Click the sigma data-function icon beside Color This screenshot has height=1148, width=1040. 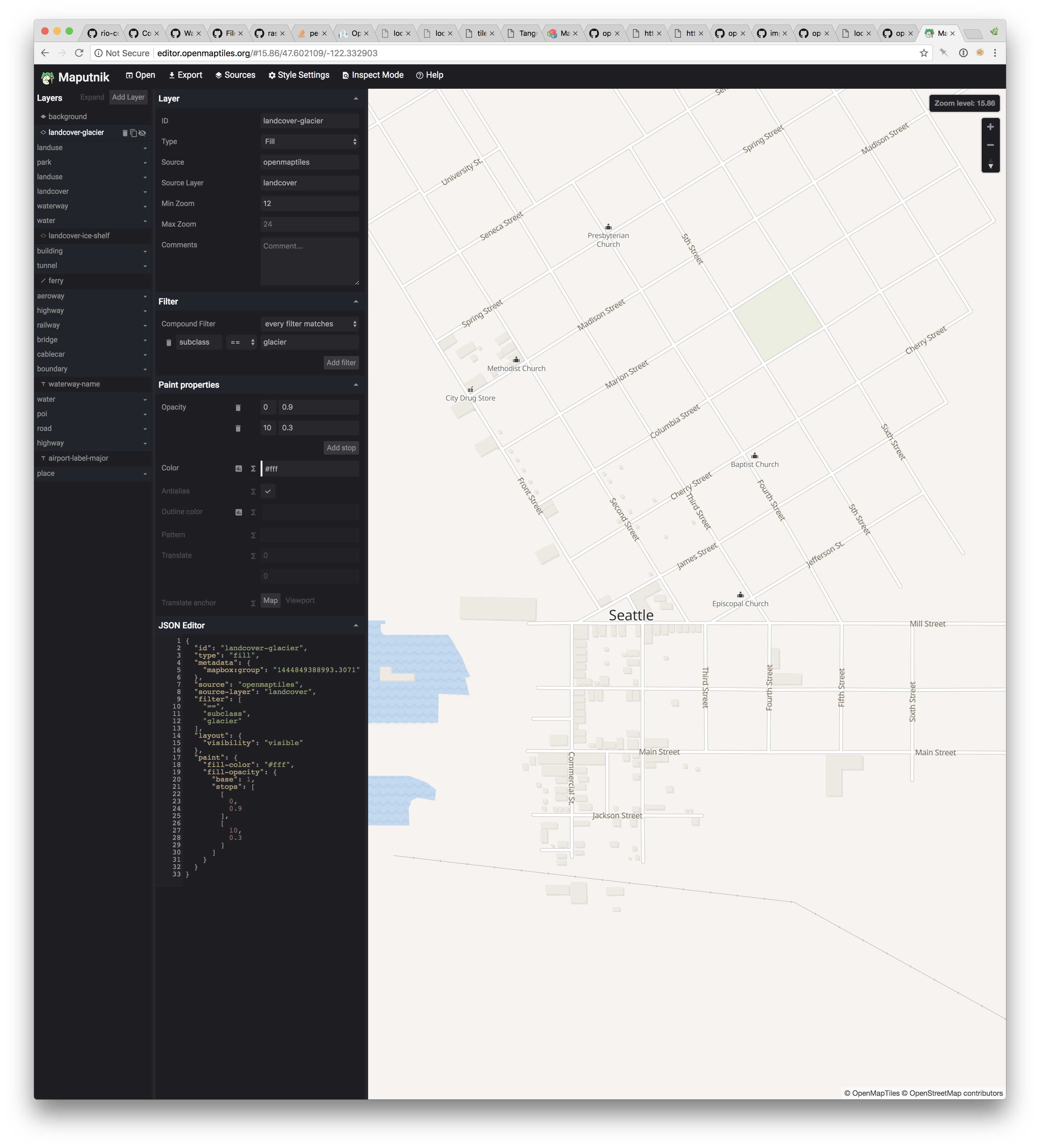pos(253,469)
